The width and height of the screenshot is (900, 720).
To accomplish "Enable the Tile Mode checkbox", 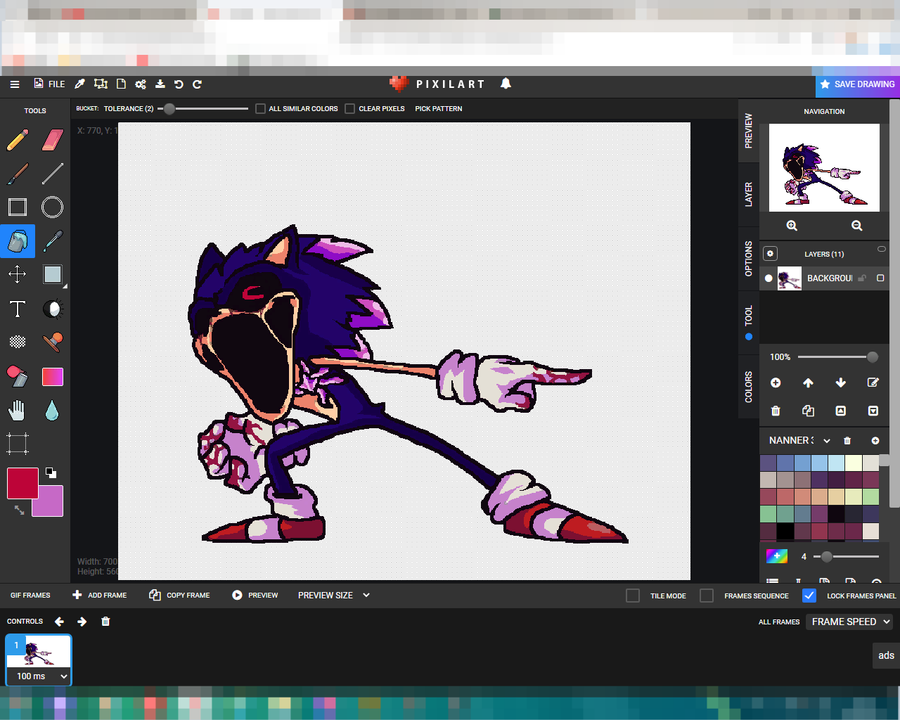I will click(x=633, y=595).
